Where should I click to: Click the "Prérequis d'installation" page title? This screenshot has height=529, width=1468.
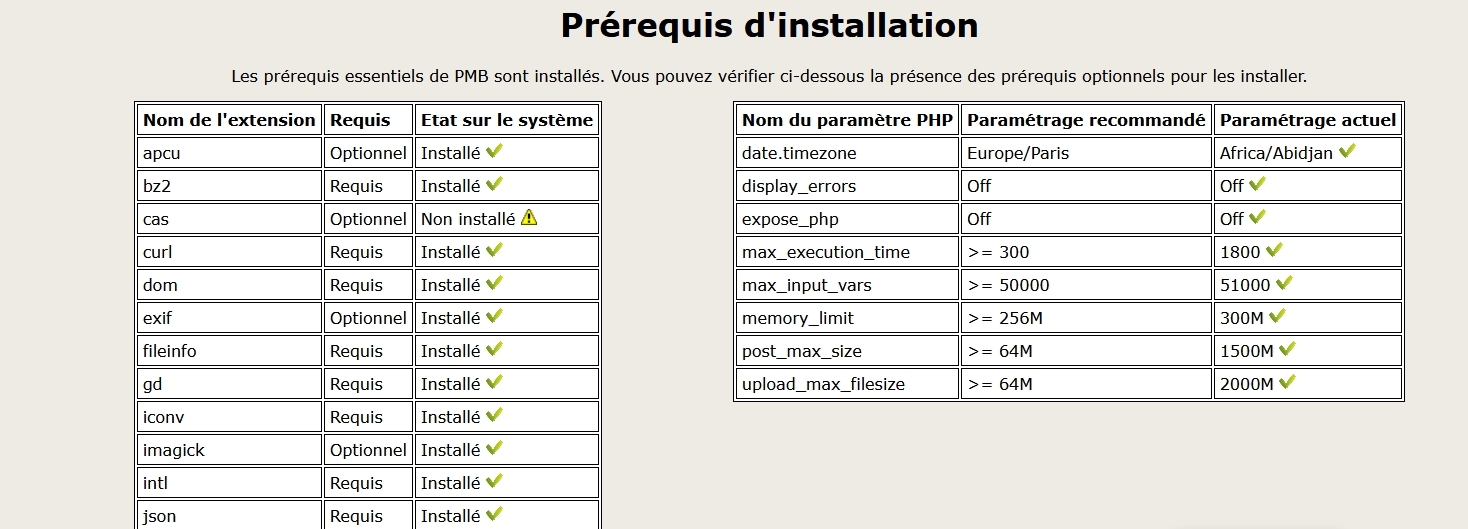[769, 25]
